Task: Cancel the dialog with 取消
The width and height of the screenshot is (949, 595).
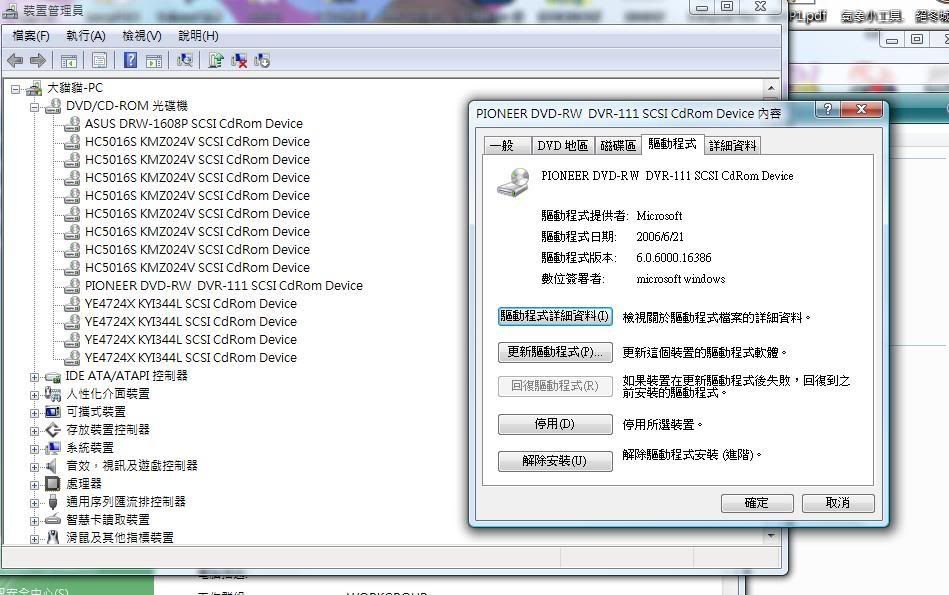Action: click(x=838, y=502)
